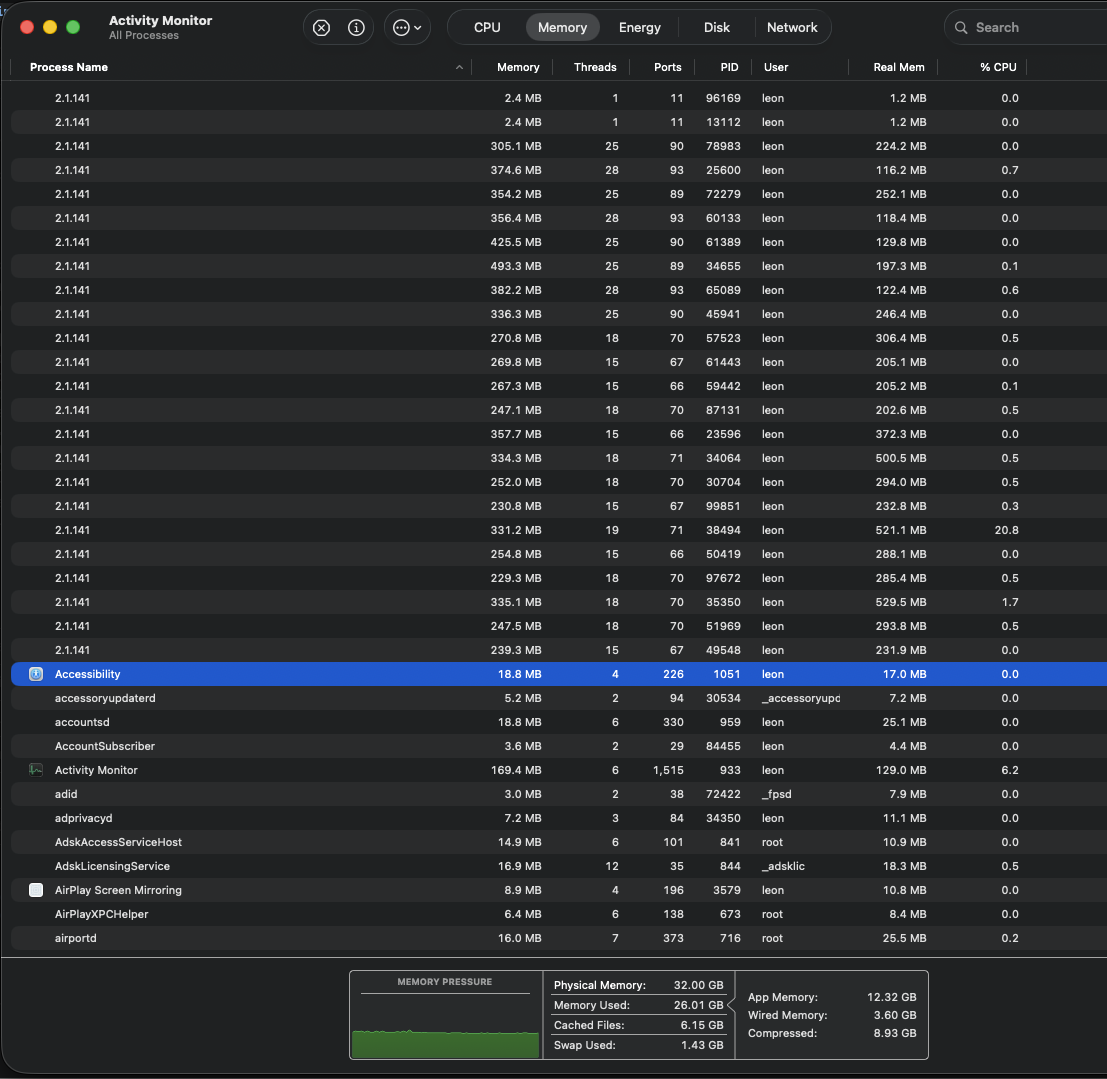Select the AdskAccessServiceHost process row
1107x1079 pixels.
pyautogui.click(x=558, y=842)
